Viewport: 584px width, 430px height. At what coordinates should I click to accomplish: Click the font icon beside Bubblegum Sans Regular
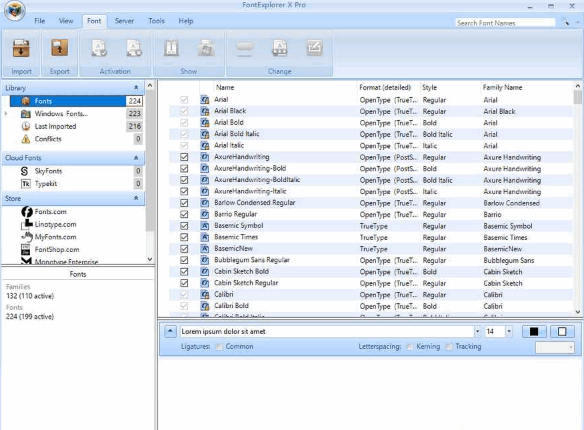pos(205,260)
